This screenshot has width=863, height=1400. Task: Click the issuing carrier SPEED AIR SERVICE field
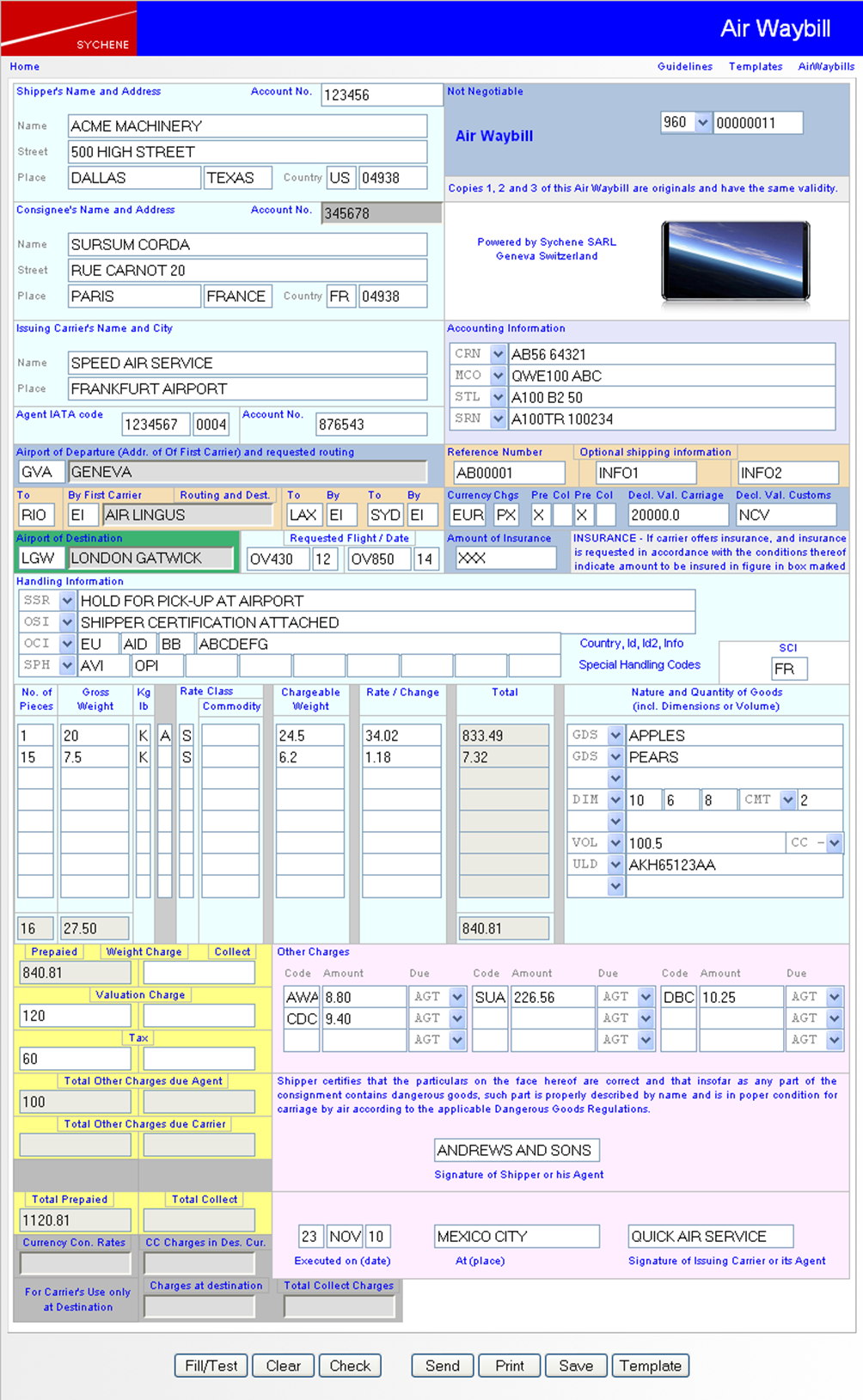point(248,364)
